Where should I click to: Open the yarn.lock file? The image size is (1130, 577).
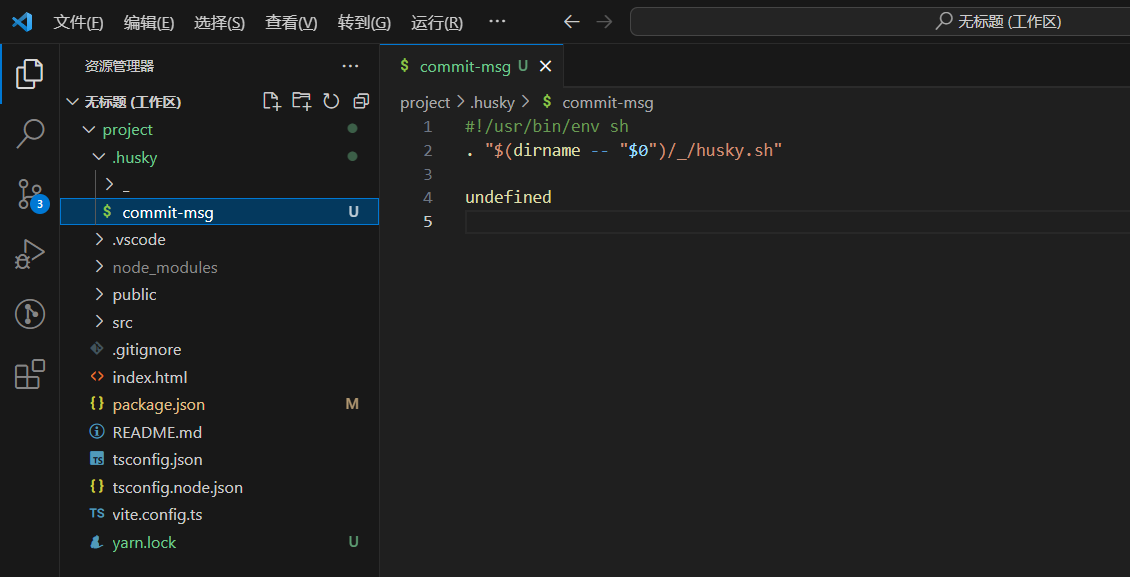[219, 542]
